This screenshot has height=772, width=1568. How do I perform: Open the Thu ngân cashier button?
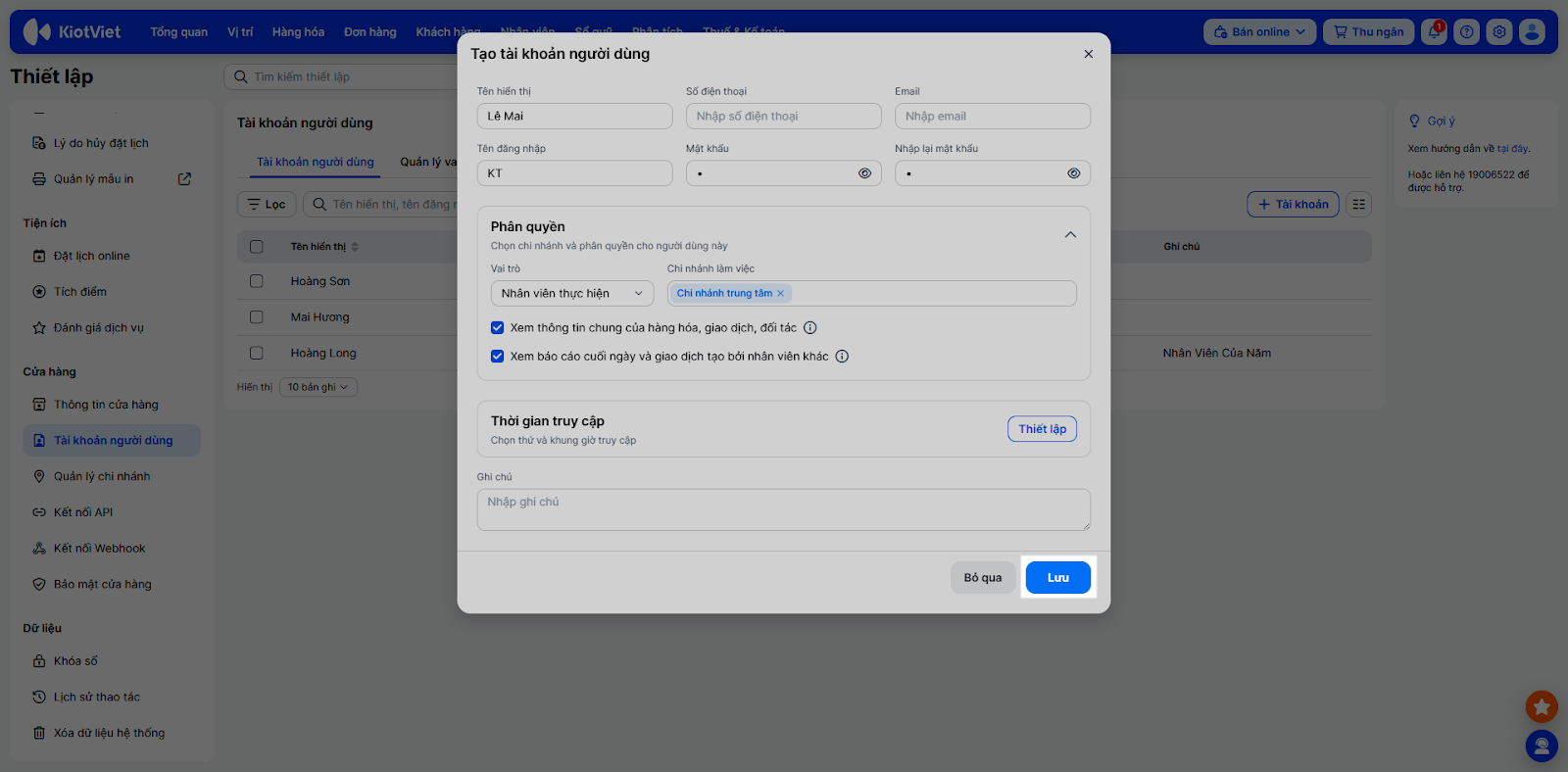[x=1368, y=32]
